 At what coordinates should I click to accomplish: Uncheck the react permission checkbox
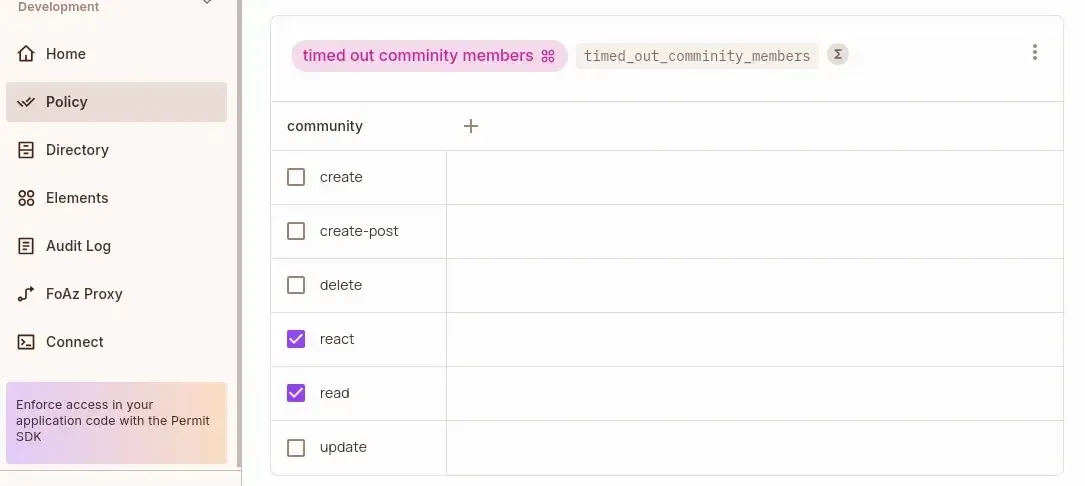[296, 339]
